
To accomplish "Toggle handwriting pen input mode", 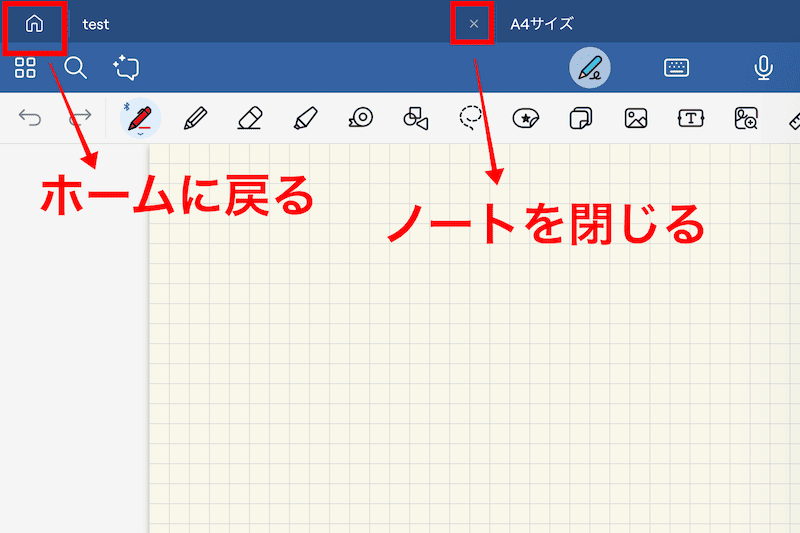I will 590,68.
